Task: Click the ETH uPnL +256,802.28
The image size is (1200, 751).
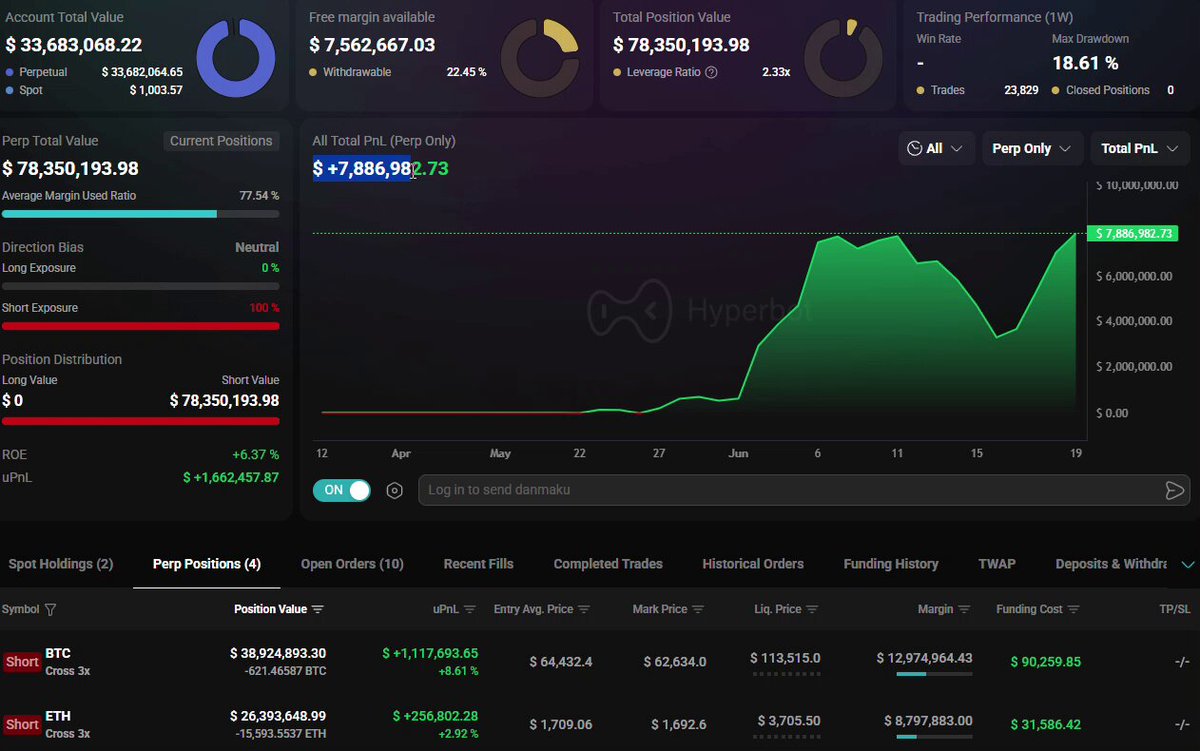Action: [x=435, y=716]
